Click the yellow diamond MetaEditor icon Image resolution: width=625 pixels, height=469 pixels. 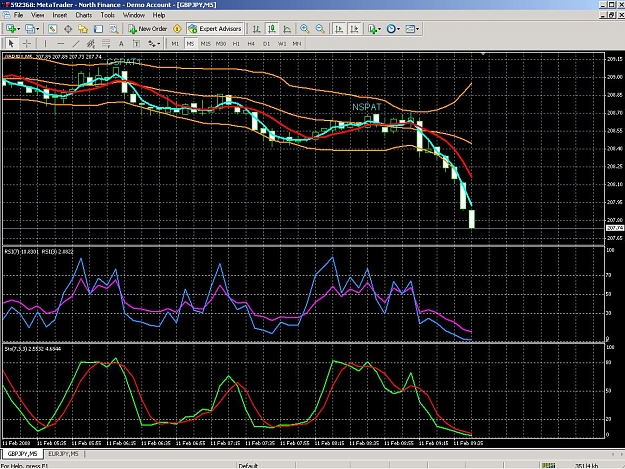[177, 29]
